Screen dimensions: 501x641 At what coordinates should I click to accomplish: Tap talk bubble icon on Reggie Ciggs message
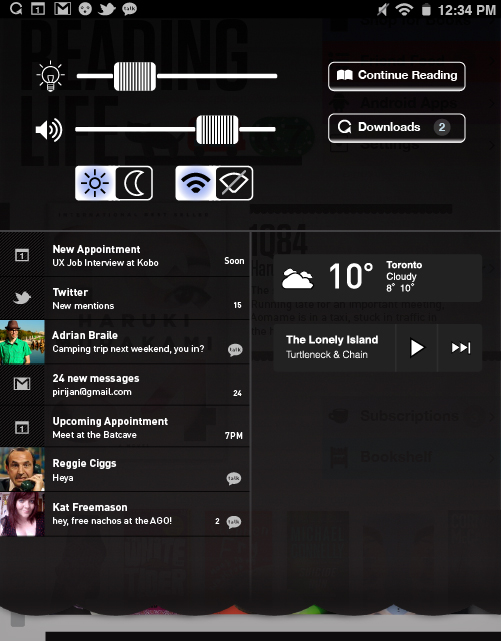coord(234,478)
